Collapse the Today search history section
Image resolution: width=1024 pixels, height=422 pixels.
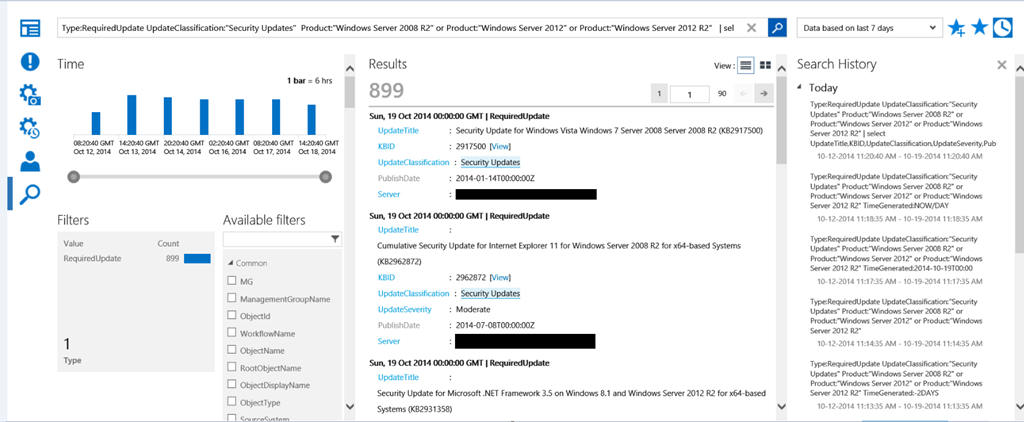[x=801, y=88]
